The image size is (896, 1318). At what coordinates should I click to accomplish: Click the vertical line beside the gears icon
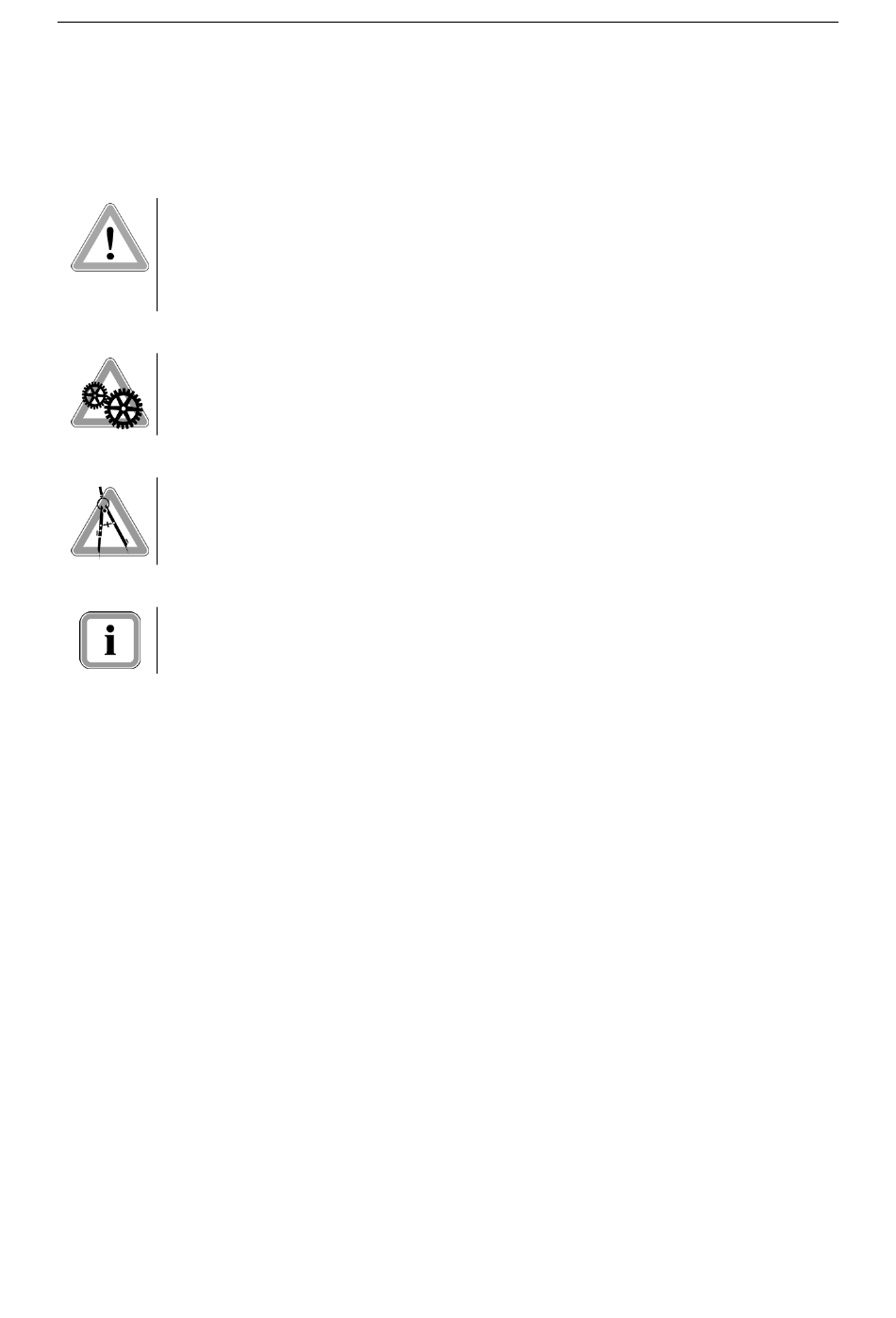(x=157, y=393)
